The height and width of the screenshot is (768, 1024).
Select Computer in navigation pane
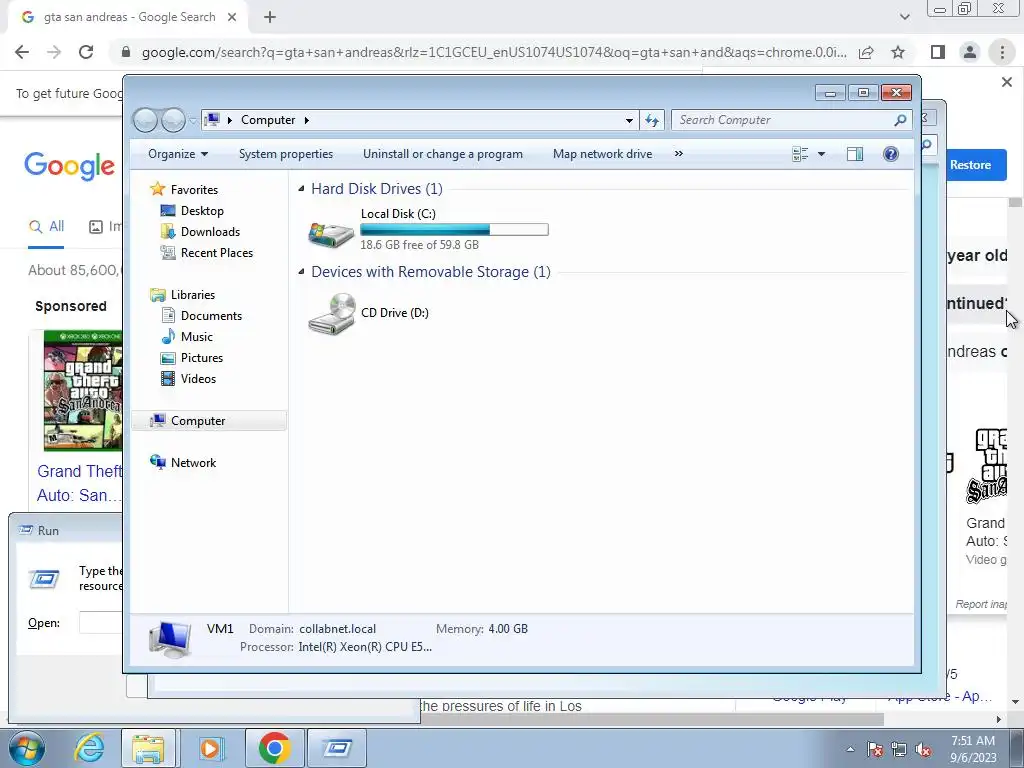click(x=209, y=421)
